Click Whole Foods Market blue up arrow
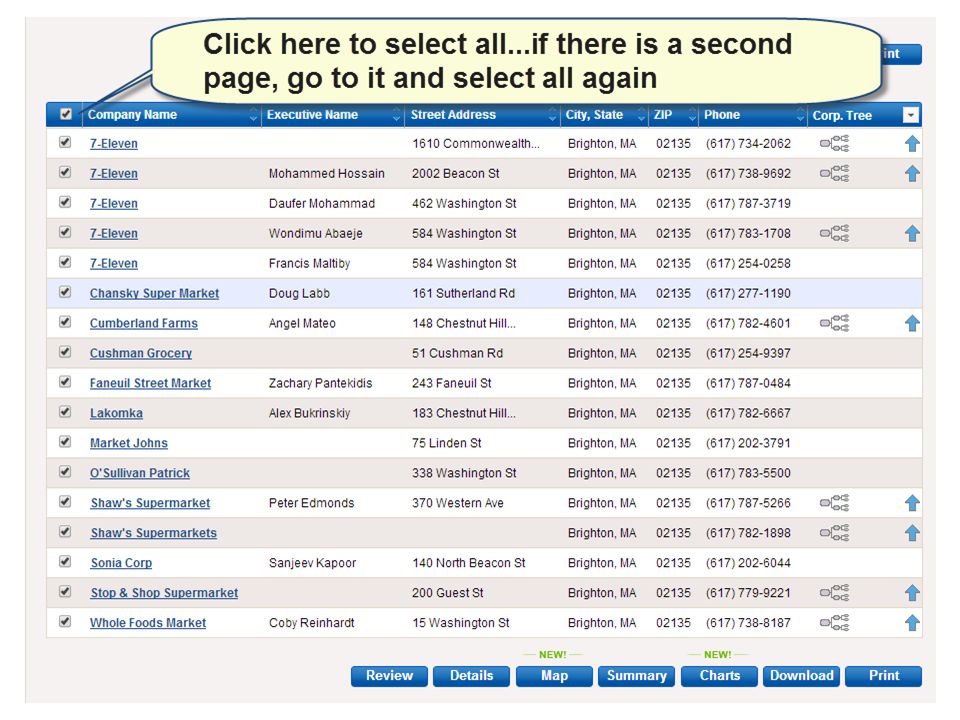 coord(912,623)
